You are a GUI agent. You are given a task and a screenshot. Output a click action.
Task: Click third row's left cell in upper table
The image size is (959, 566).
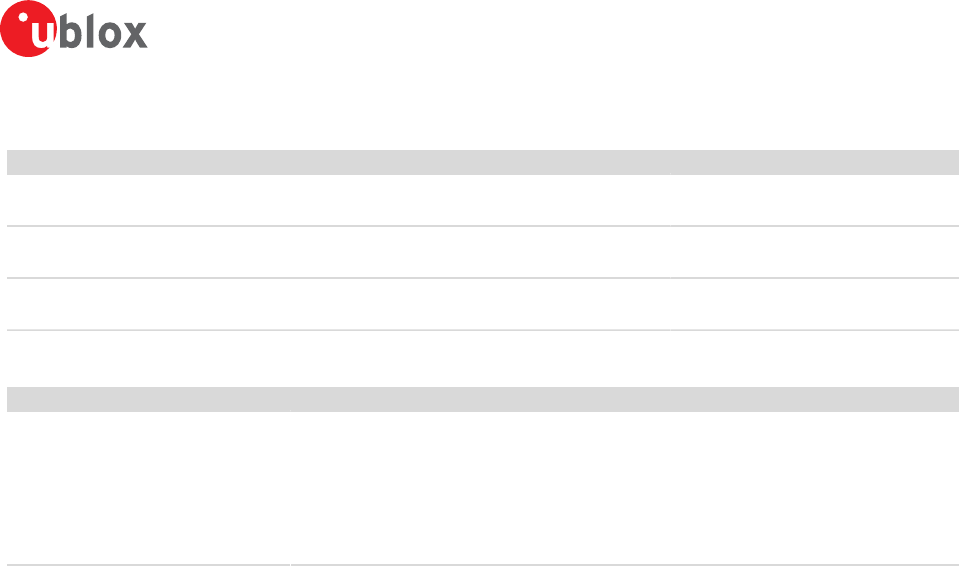[x=338, y=304]
